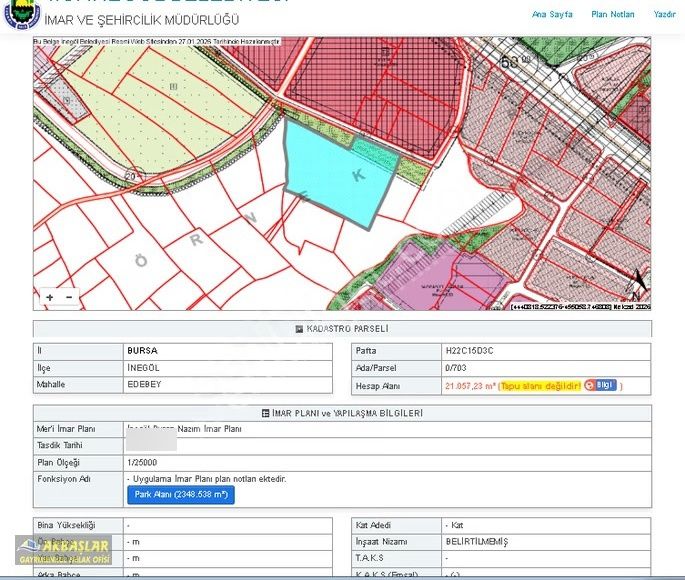Select plan scale value 1/25000
Image resolution: width=685 pixels, height=580 pixels.
pyautogui.click(x=142, y=463)
